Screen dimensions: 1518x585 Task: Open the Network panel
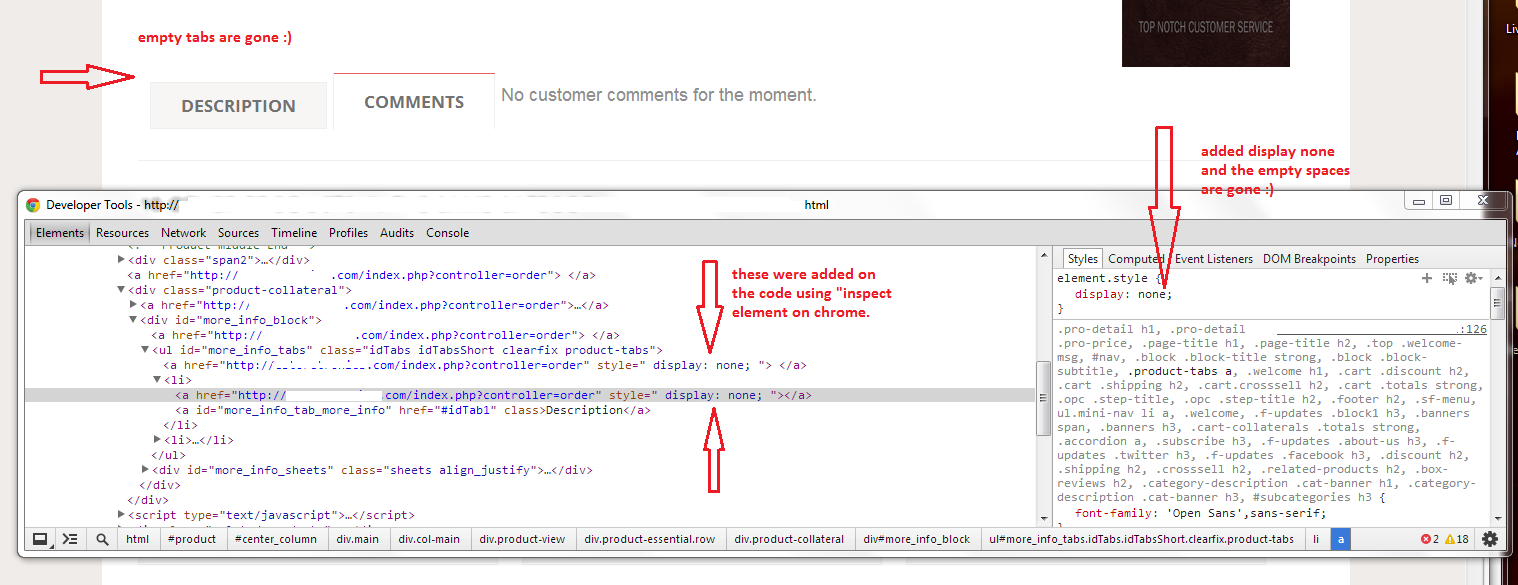[x=184, y=233]
